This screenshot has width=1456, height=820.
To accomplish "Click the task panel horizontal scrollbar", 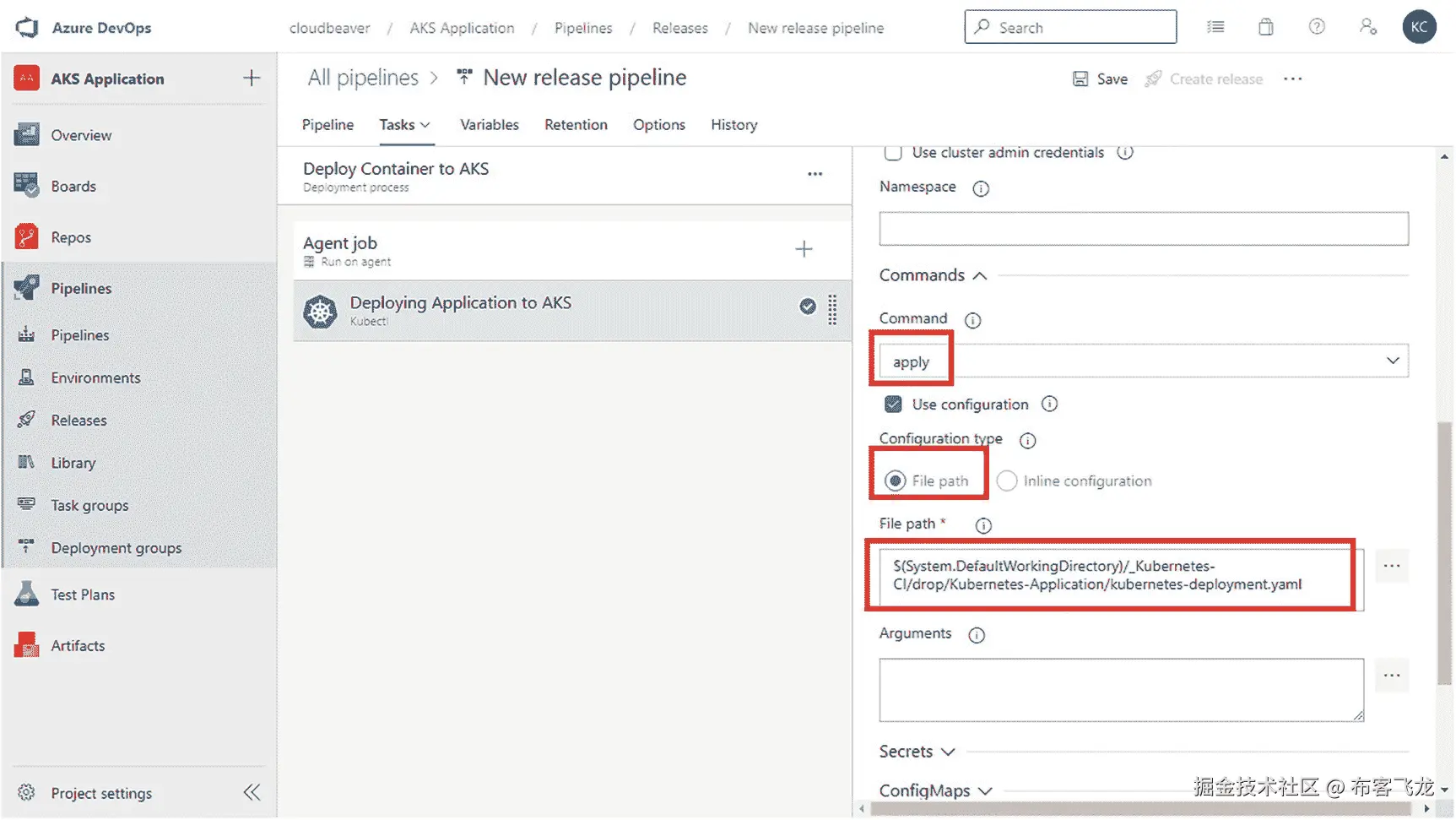I will (x=1140, y=809).
